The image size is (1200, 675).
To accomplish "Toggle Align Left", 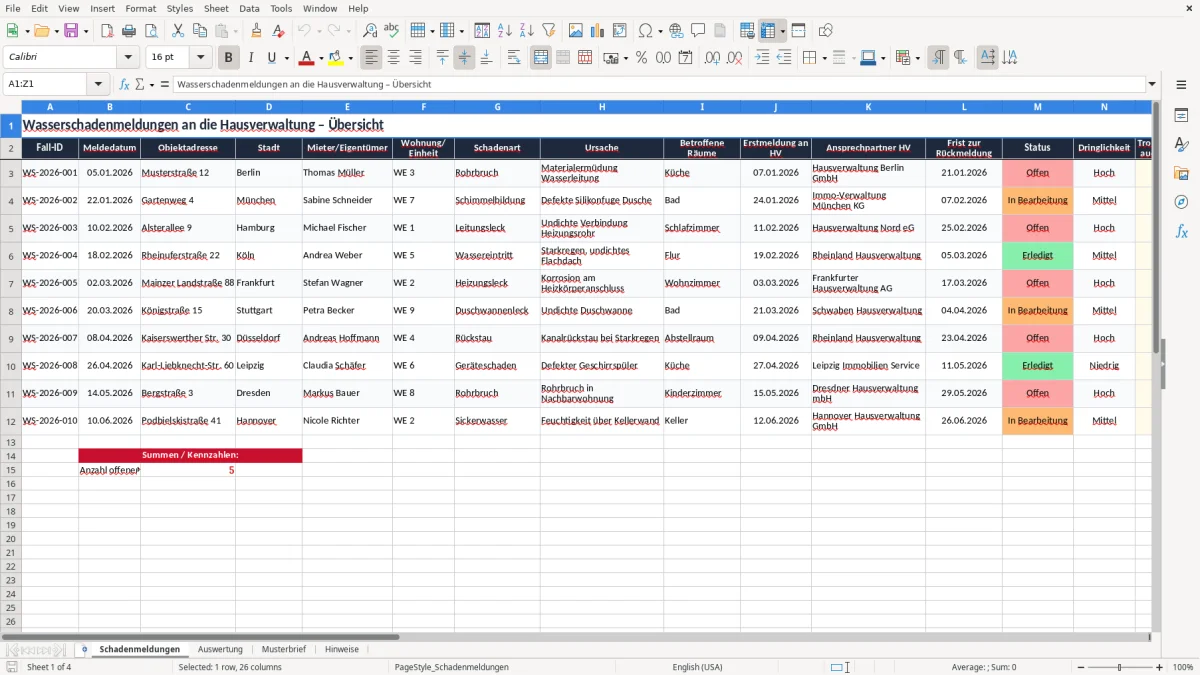I will point(372,58).
